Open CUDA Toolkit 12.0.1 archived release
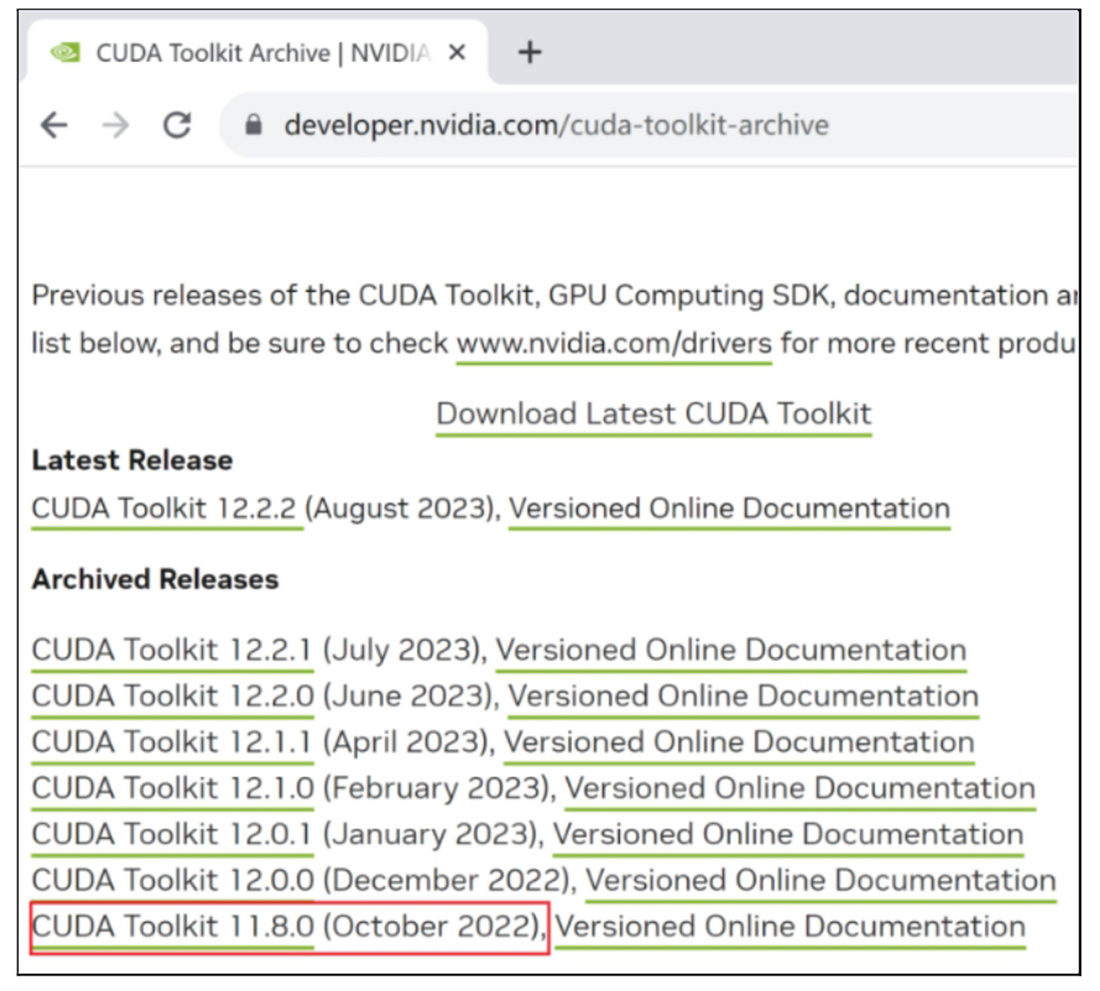The image size is (1100, 991). (x=172, y=834)
